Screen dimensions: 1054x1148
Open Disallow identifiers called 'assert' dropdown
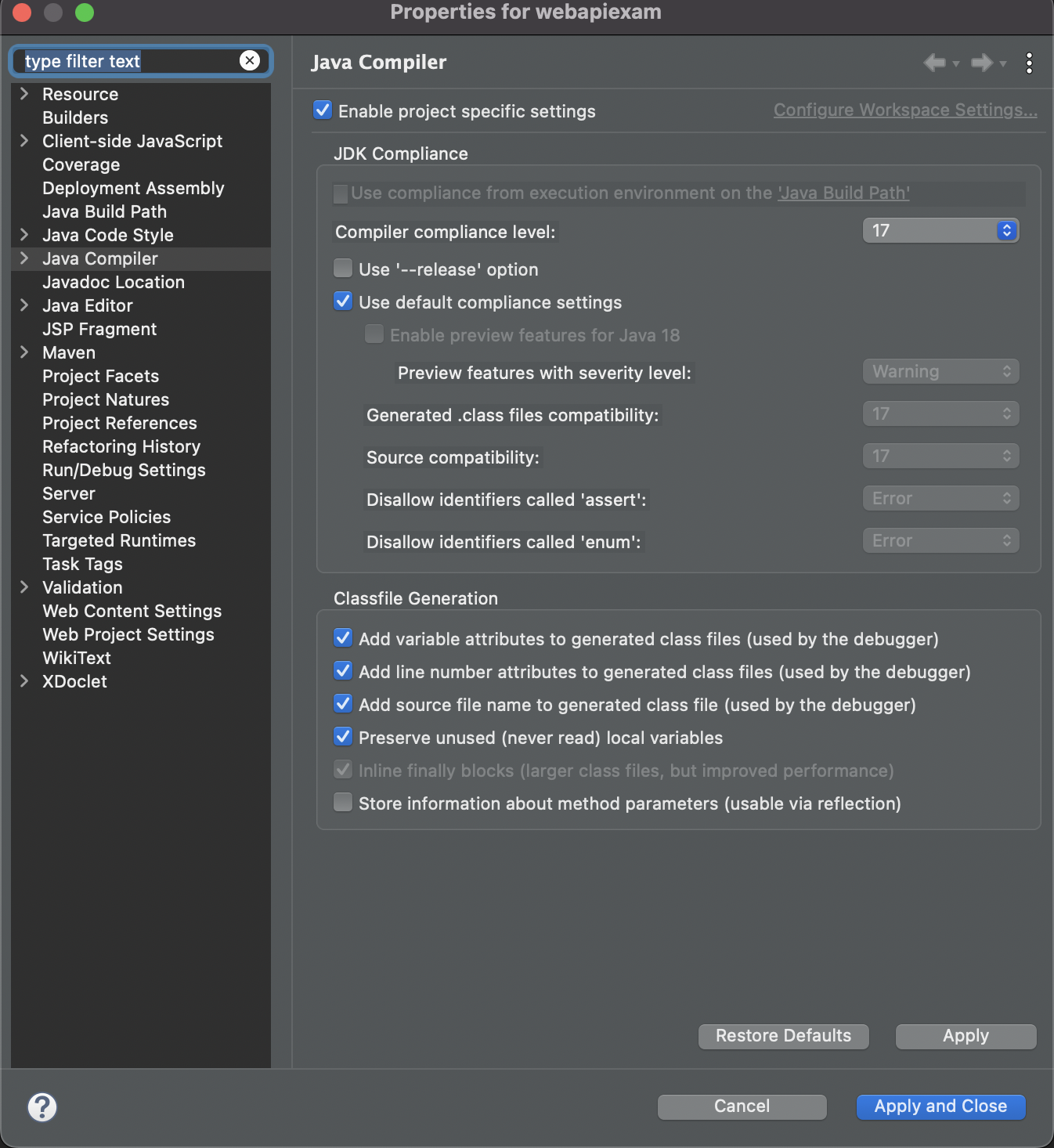tap(940, 498)
